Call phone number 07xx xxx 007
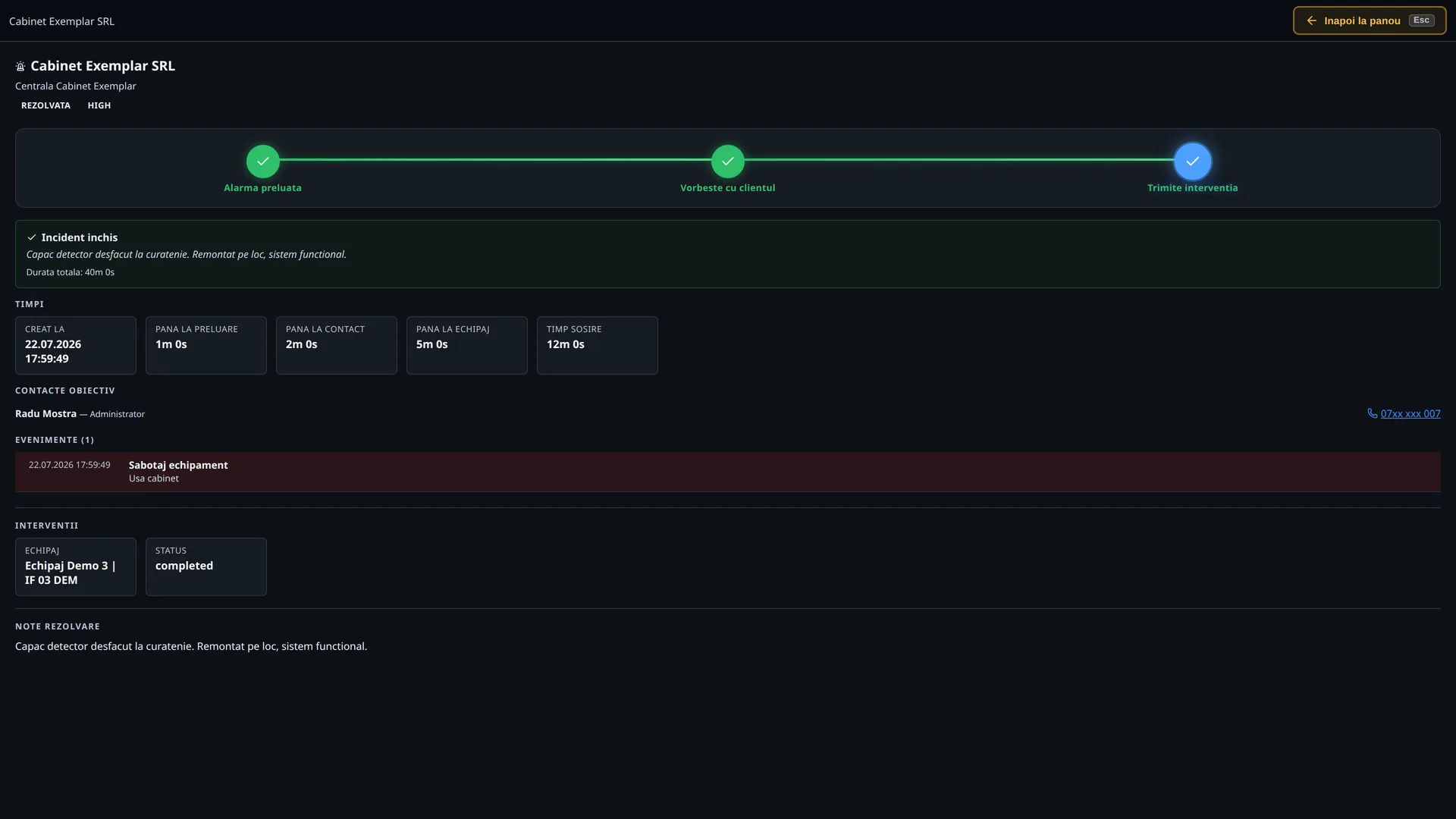The width and height of the screenshot is (1456, 819). (x=1410, y=413)
